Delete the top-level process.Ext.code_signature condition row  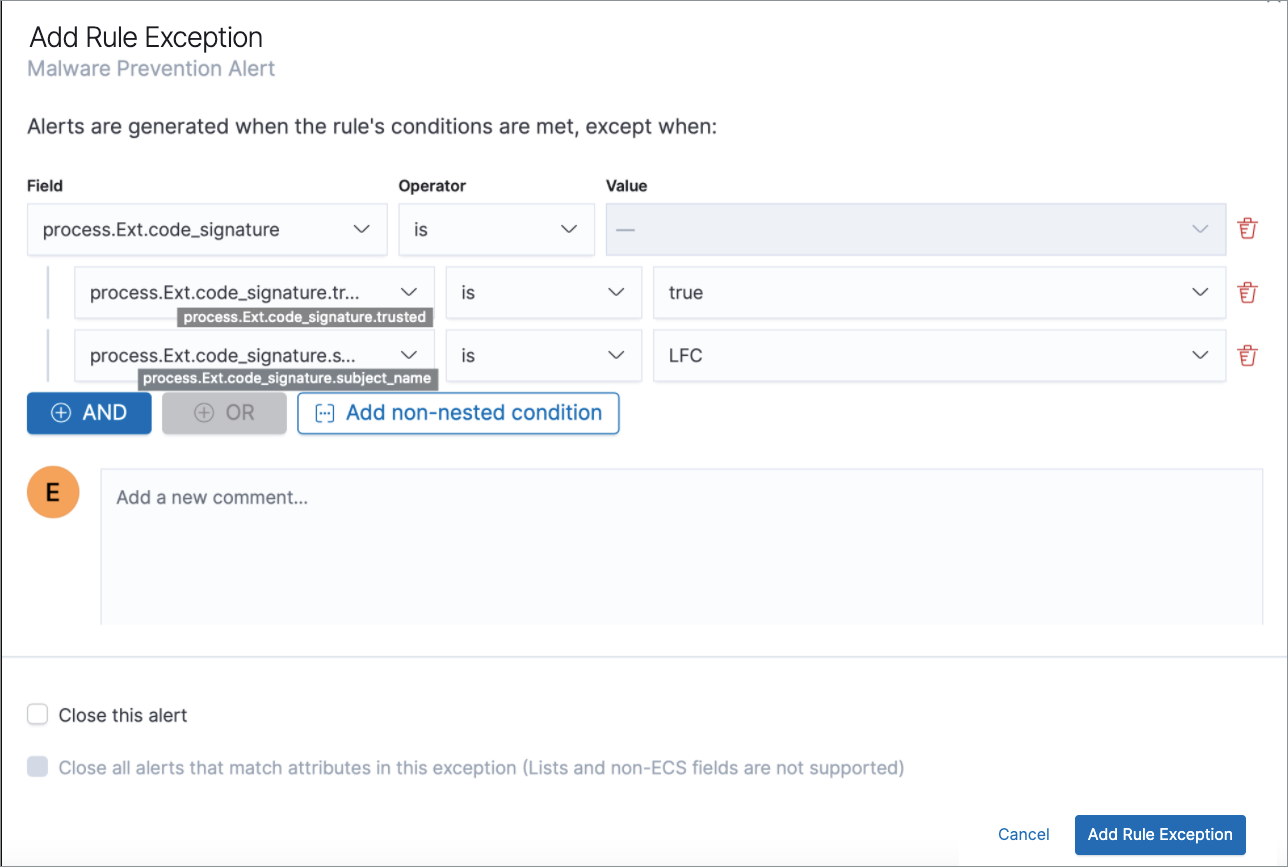(1246, 228)
